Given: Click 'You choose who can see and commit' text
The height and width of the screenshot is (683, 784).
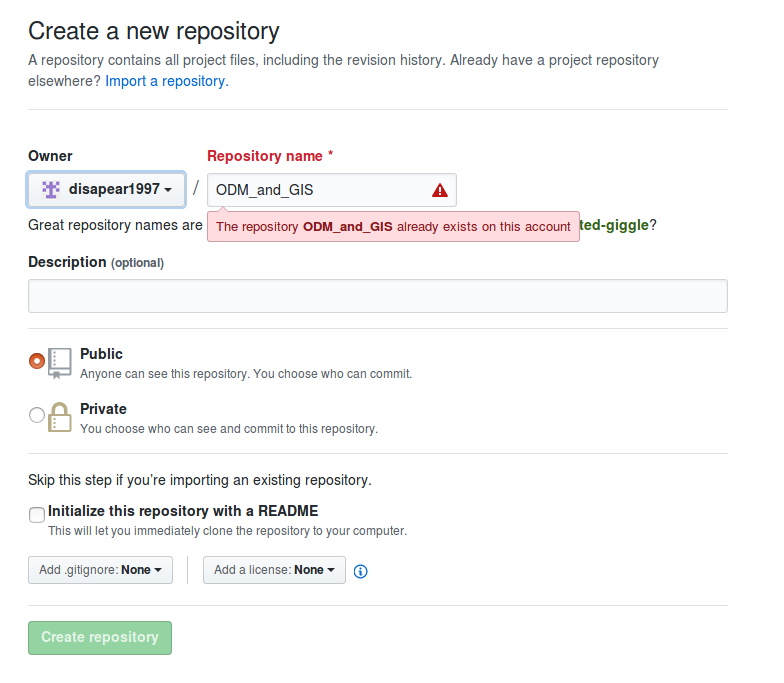Looking at the screenshot, I should pos(229,428).
